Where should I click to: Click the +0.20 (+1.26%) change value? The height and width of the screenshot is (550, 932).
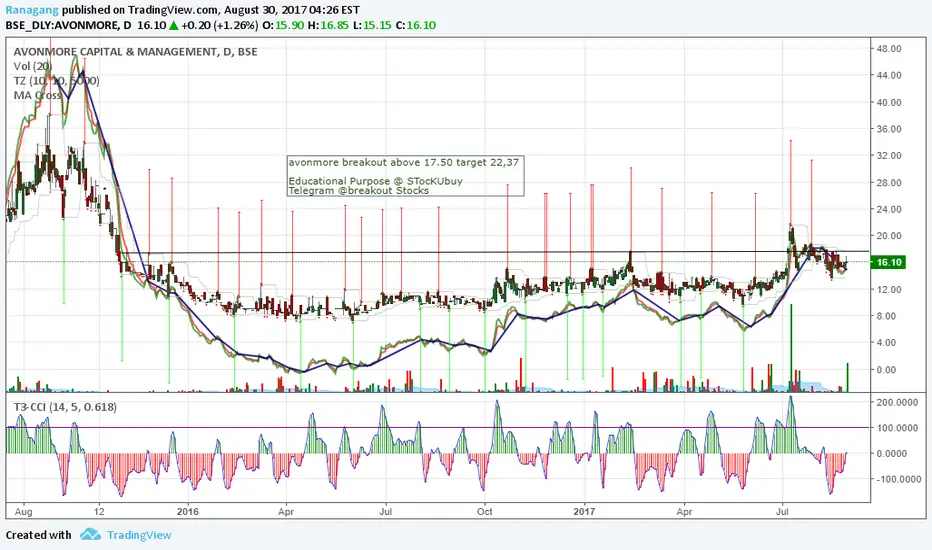219,26
